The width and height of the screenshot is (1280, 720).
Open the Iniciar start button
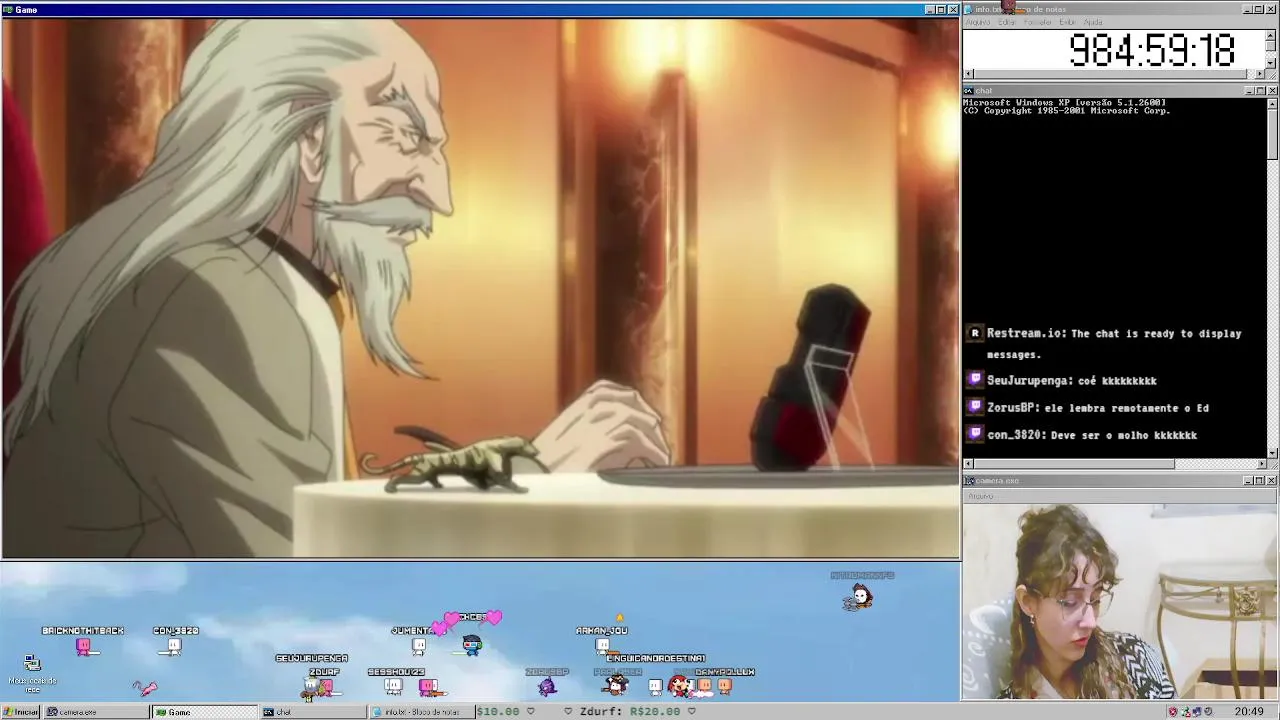tap(21, 712)
